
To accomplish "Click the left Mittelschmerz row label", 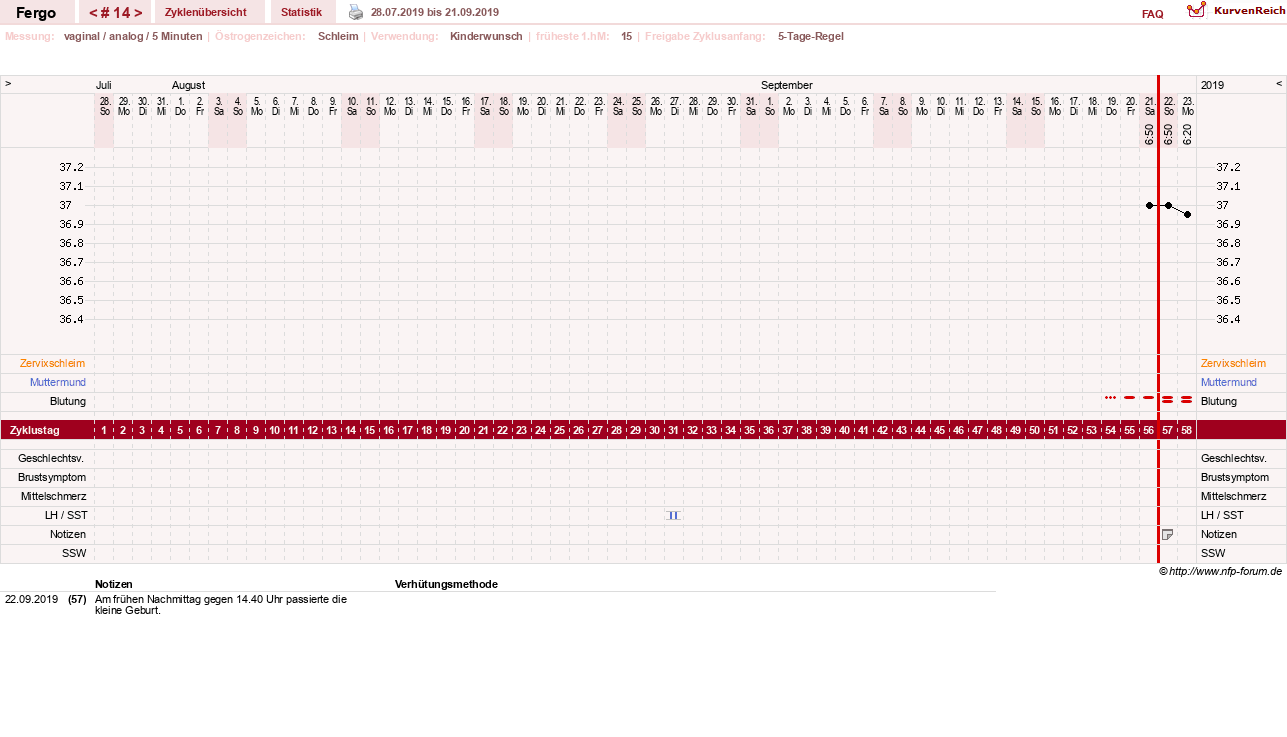I will (x=53, y=496).
